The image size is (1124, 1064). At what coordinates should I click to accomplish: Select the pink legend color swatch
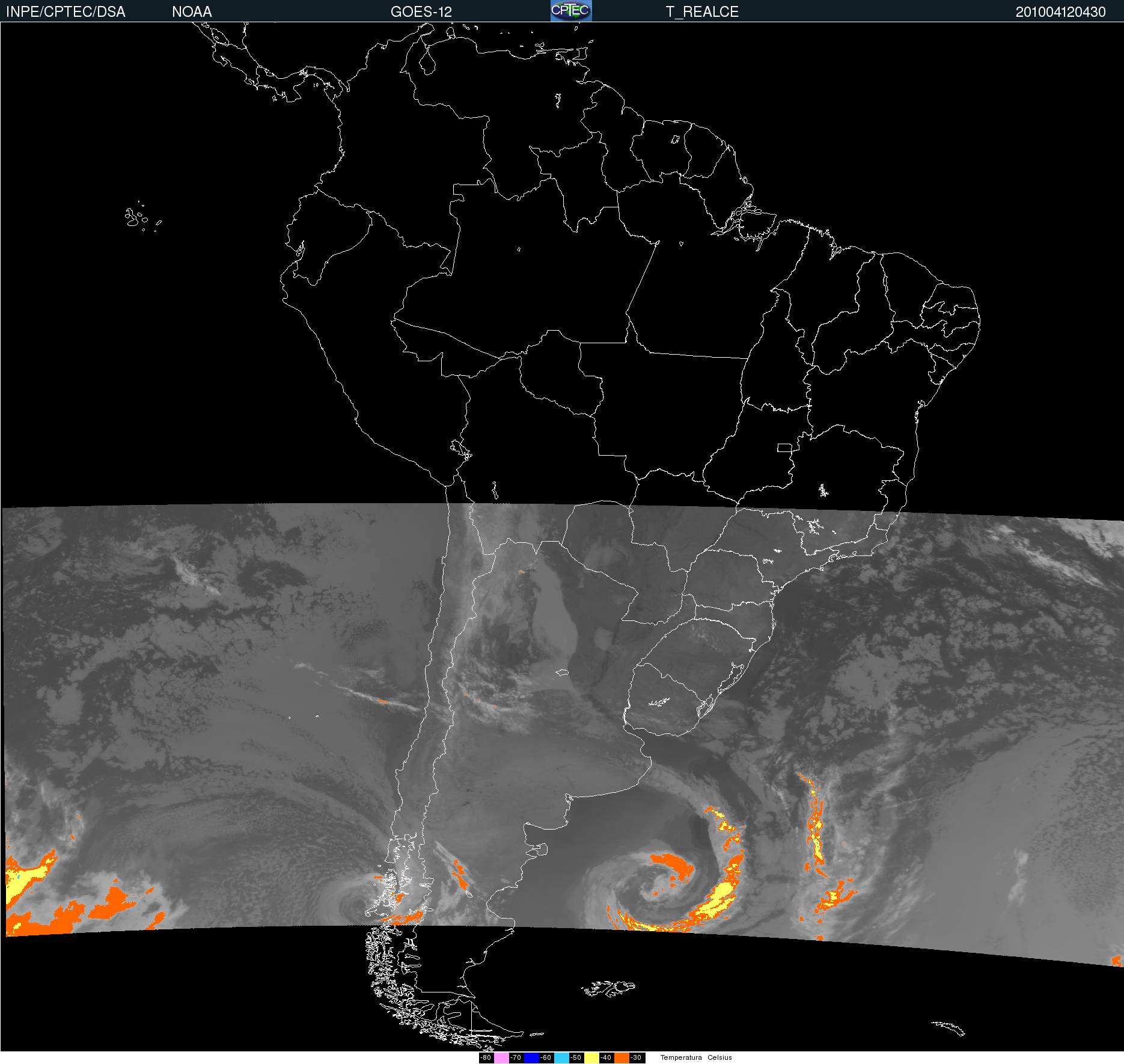coord(501,1058)
